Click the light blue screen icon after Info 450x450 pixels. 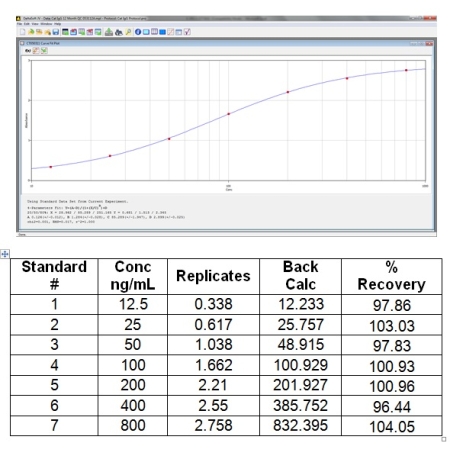146,32
